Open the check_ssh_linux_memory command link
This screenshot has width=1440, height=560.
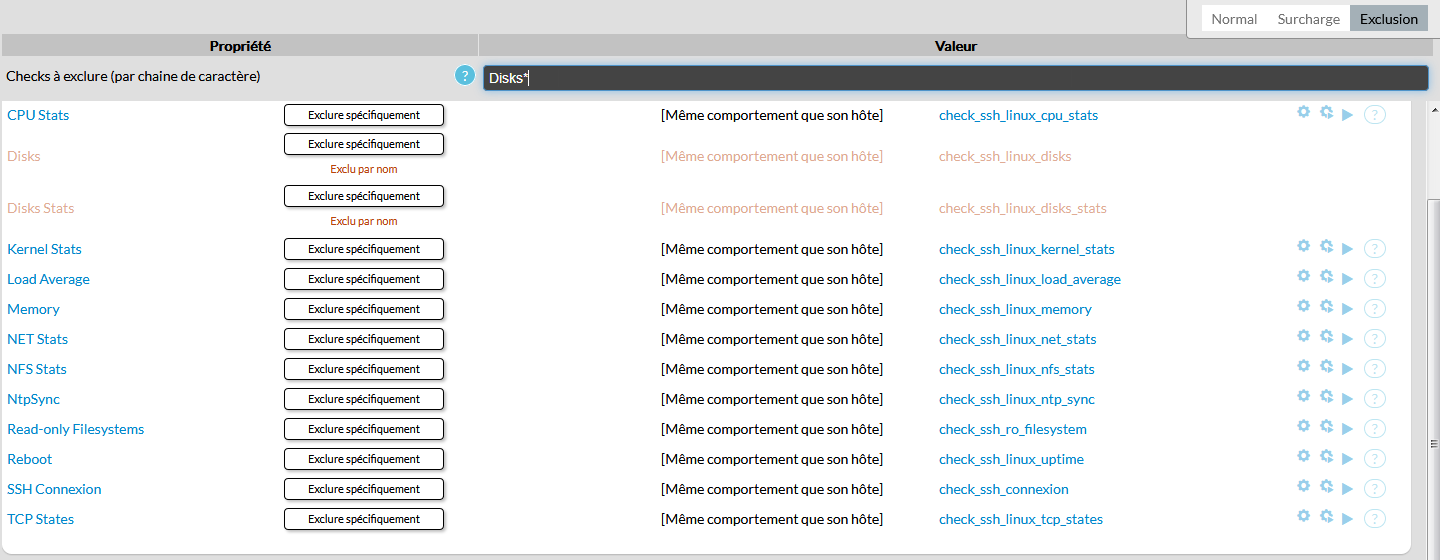(1015, 309)
